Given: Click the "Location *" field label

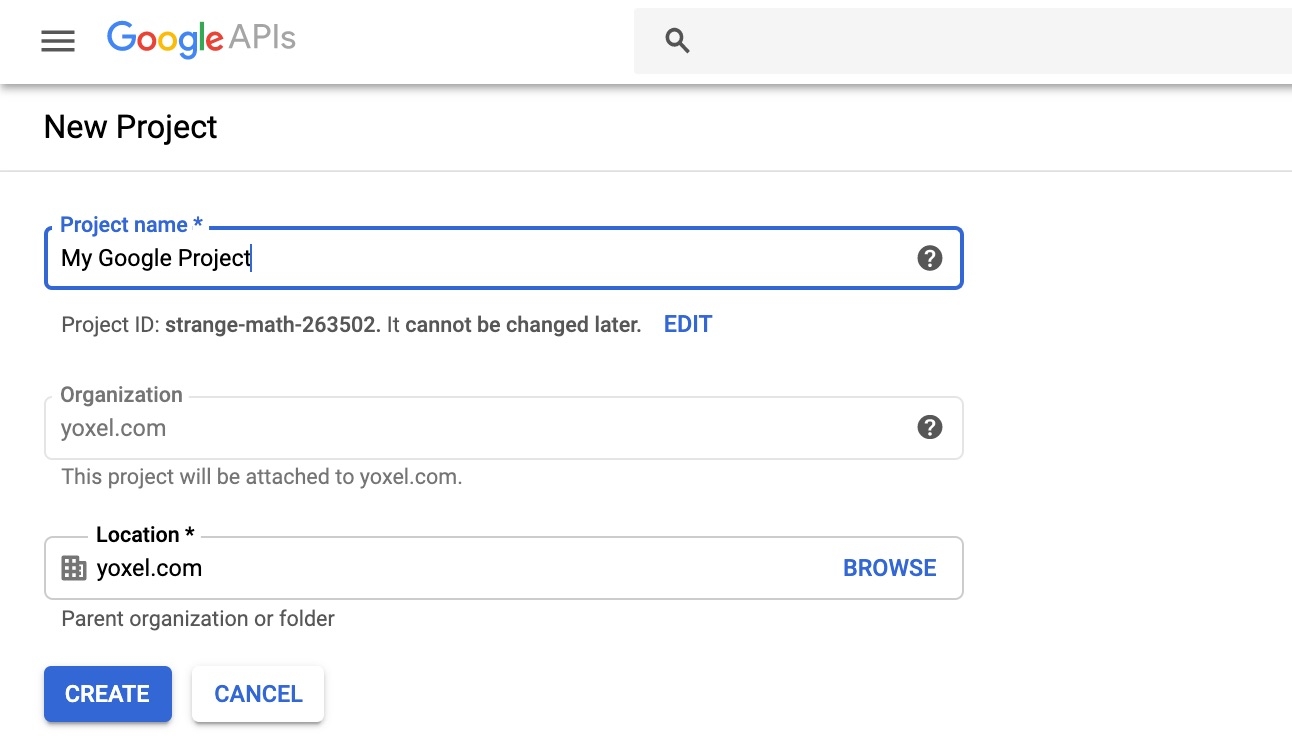Looking at the screenshot, I should (145, 535).
